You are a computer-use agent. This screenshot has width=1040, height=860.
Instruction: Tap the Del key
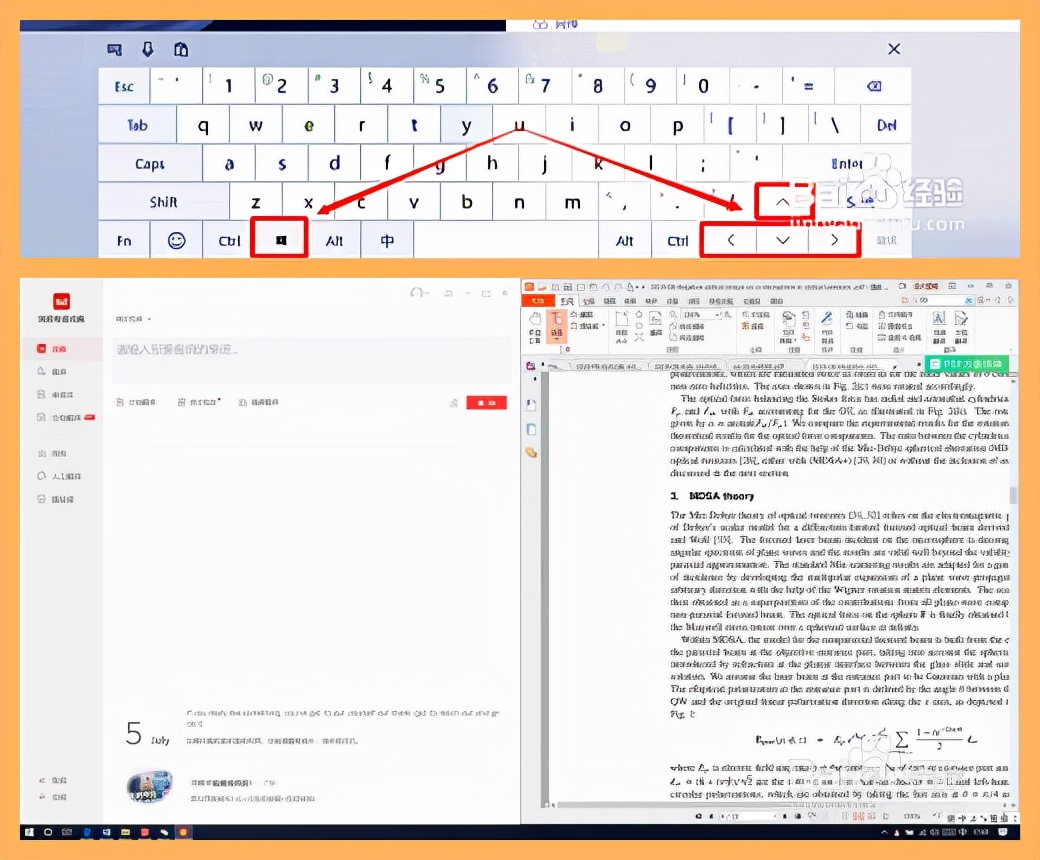click(x=886, y=125)
